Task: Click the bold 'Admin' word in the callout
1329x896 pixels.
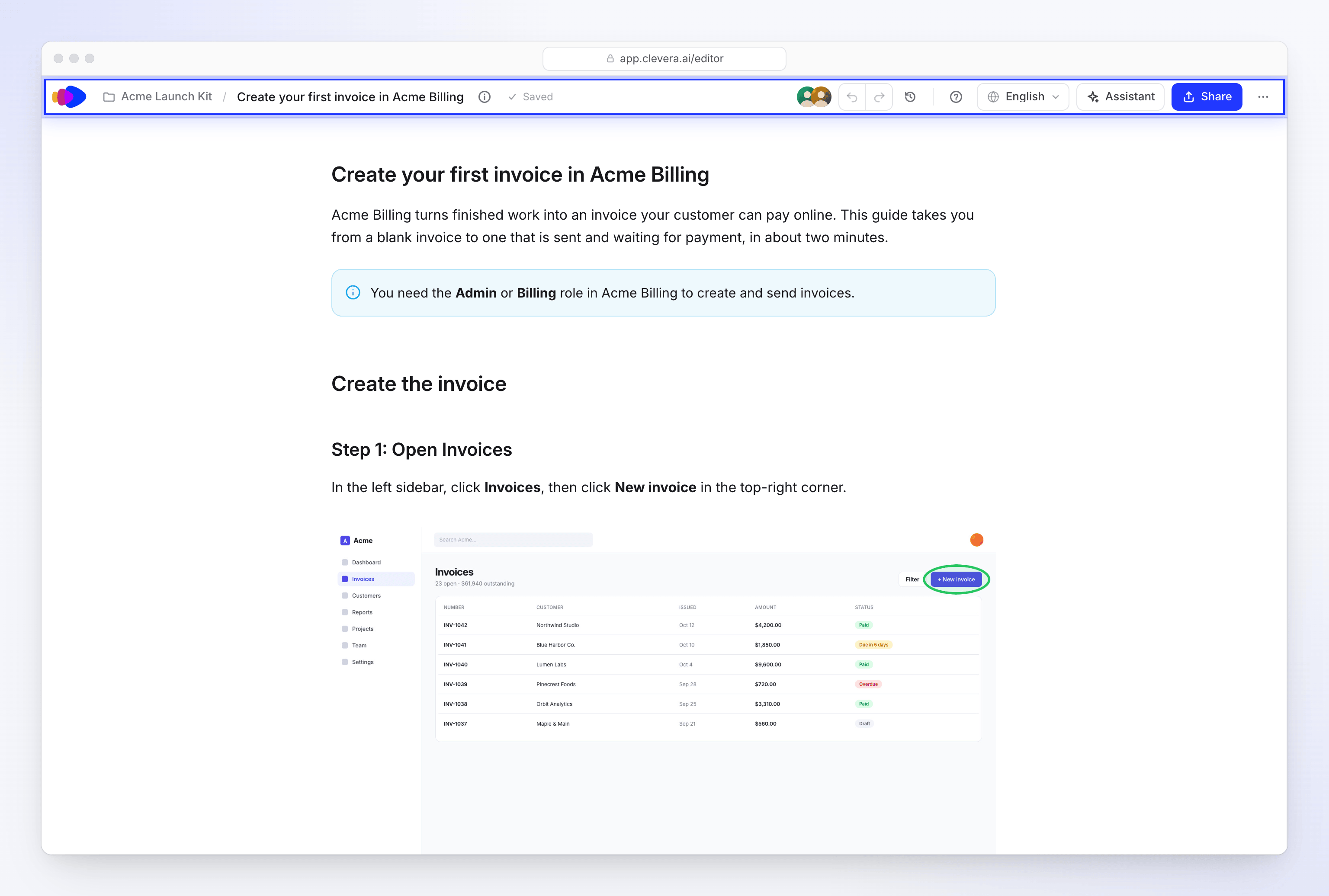Action: tap(475, 293)
